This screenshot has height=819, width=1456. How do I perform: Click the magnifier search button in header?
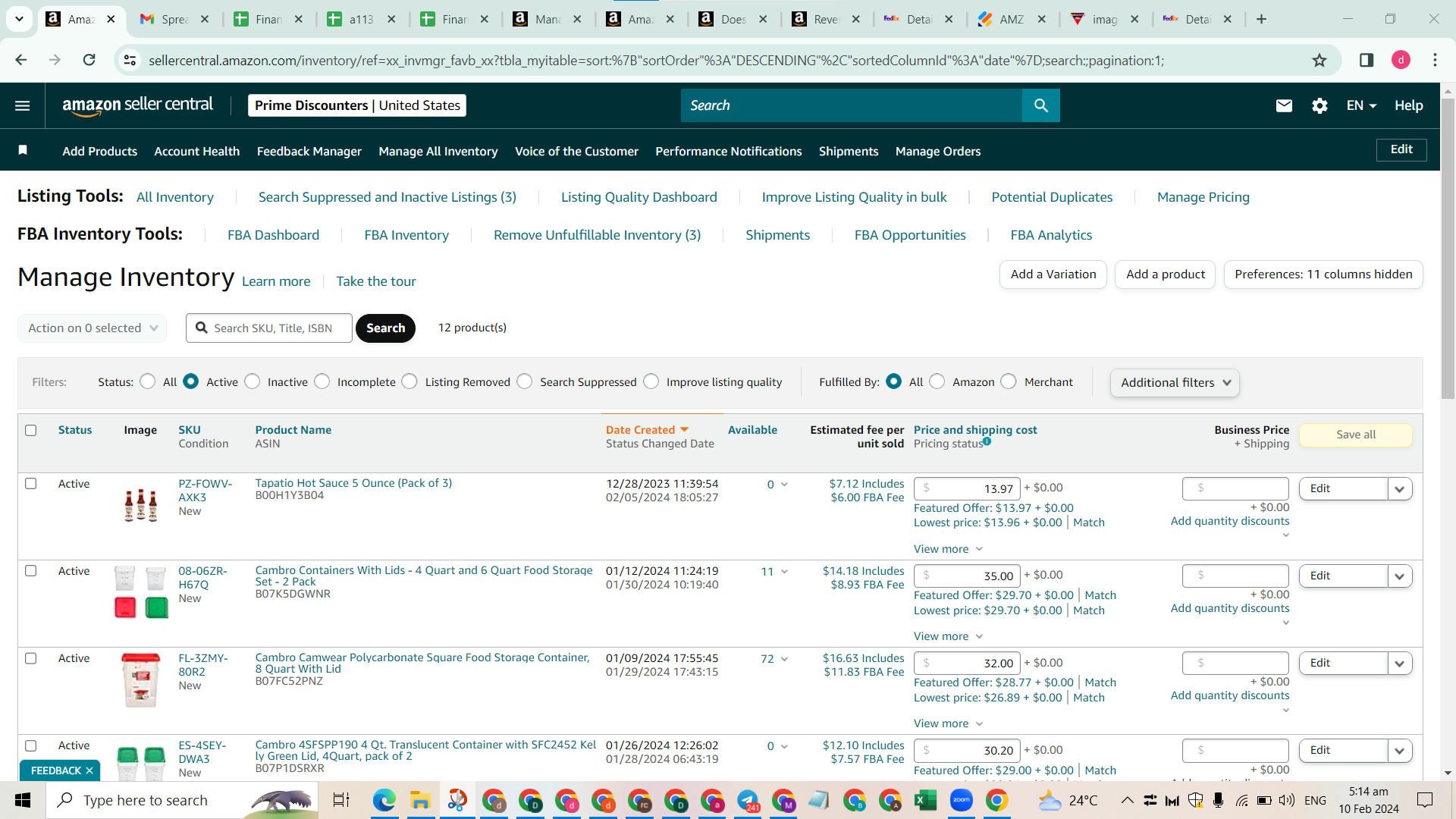pos(1040,105)
